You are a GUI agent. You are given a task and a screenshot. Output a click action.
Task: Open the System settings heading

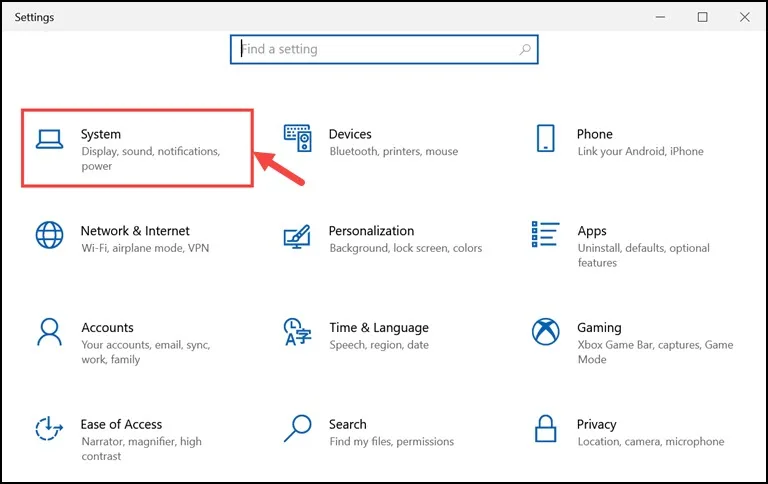click(x=101, y=134)
